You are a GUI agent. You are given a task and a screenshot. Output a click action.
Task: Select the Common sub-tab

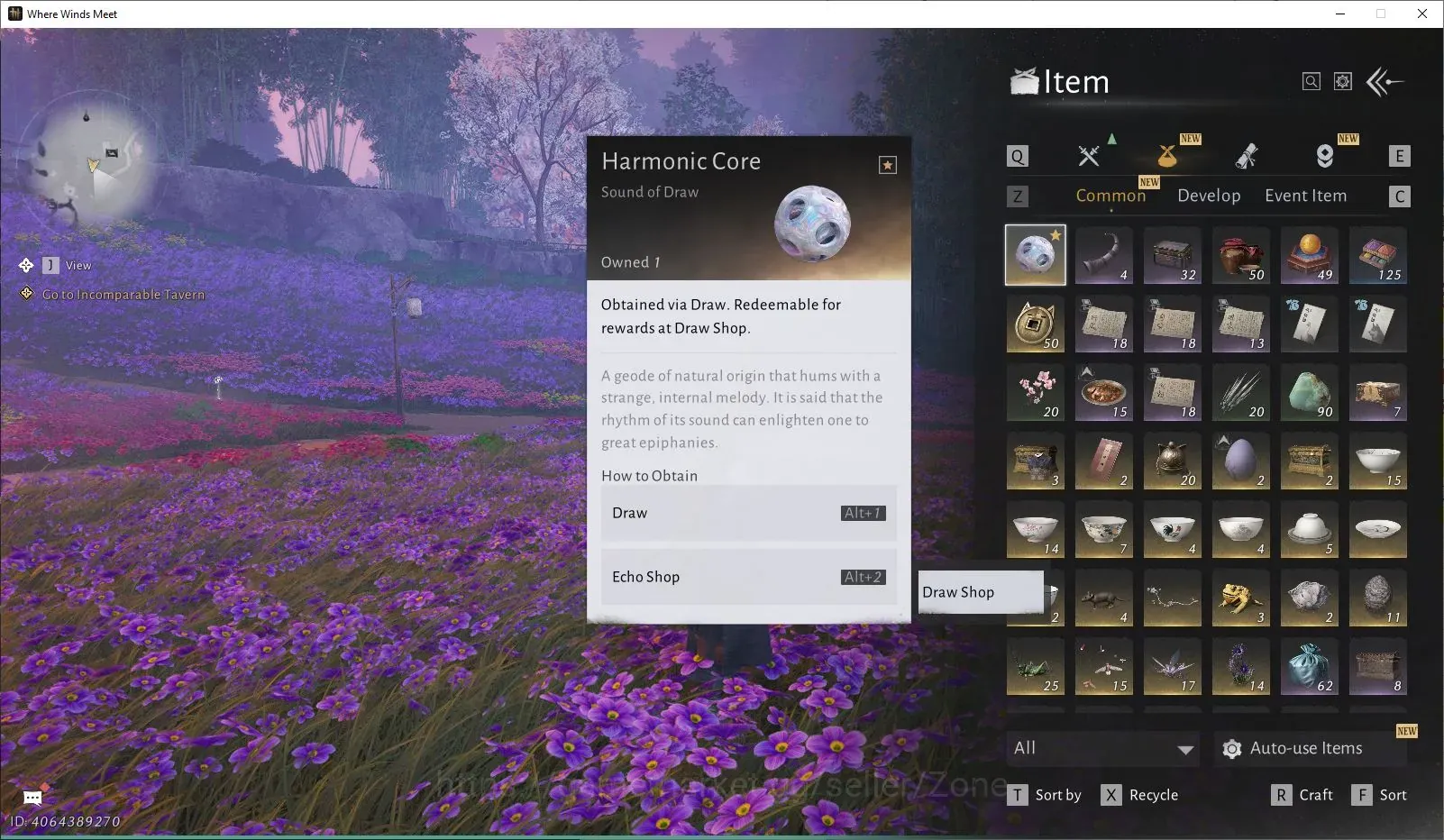[1110, 196]
